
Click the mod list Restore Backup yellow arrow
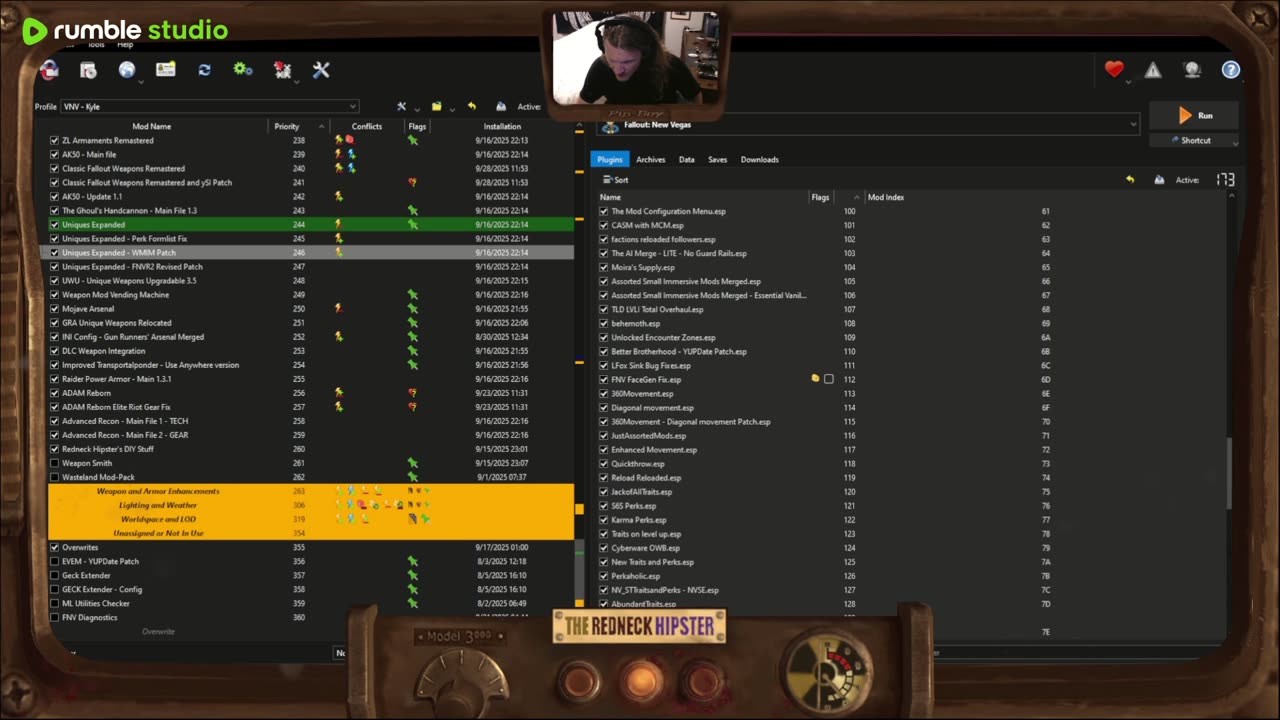[x=472, y=106]
